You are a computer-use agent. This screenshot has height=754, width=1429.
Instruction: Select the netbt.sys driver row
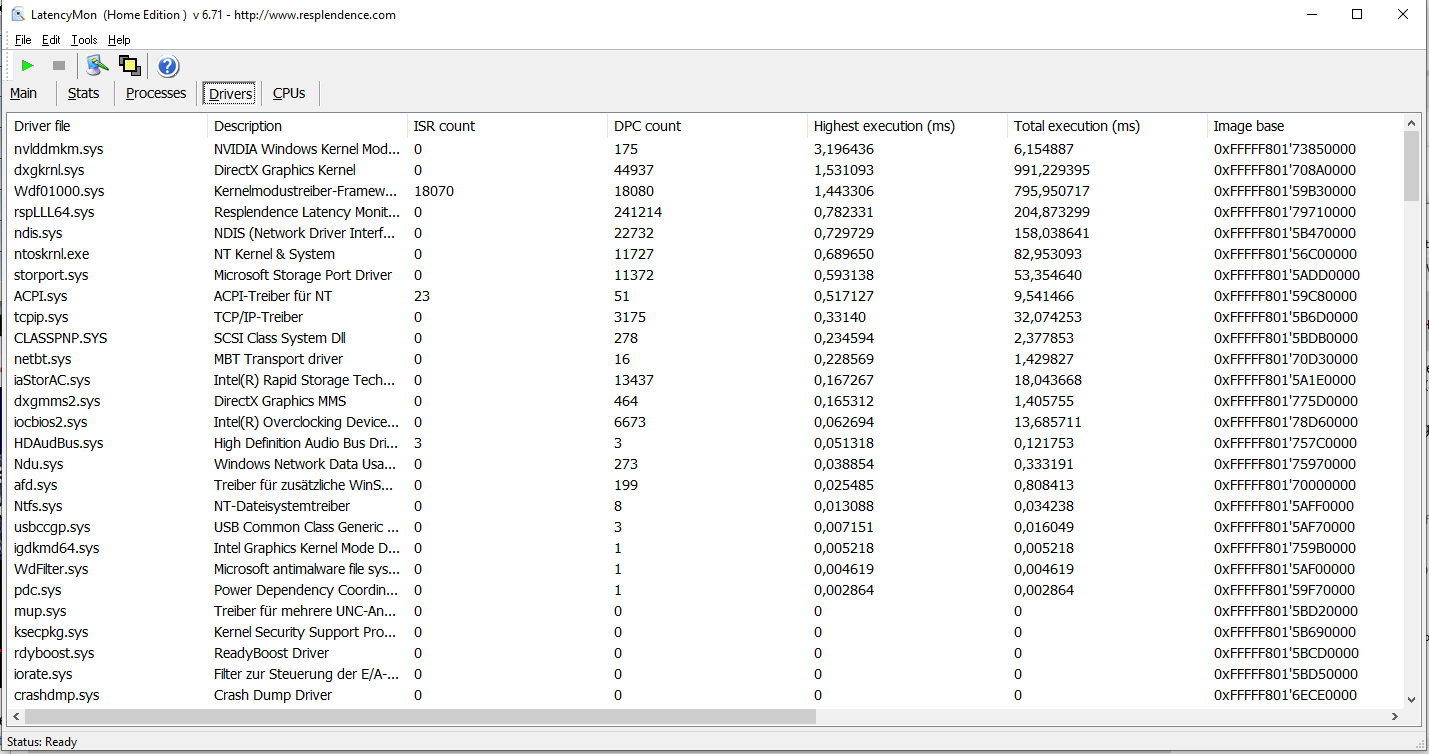click(x=705, y=359)
